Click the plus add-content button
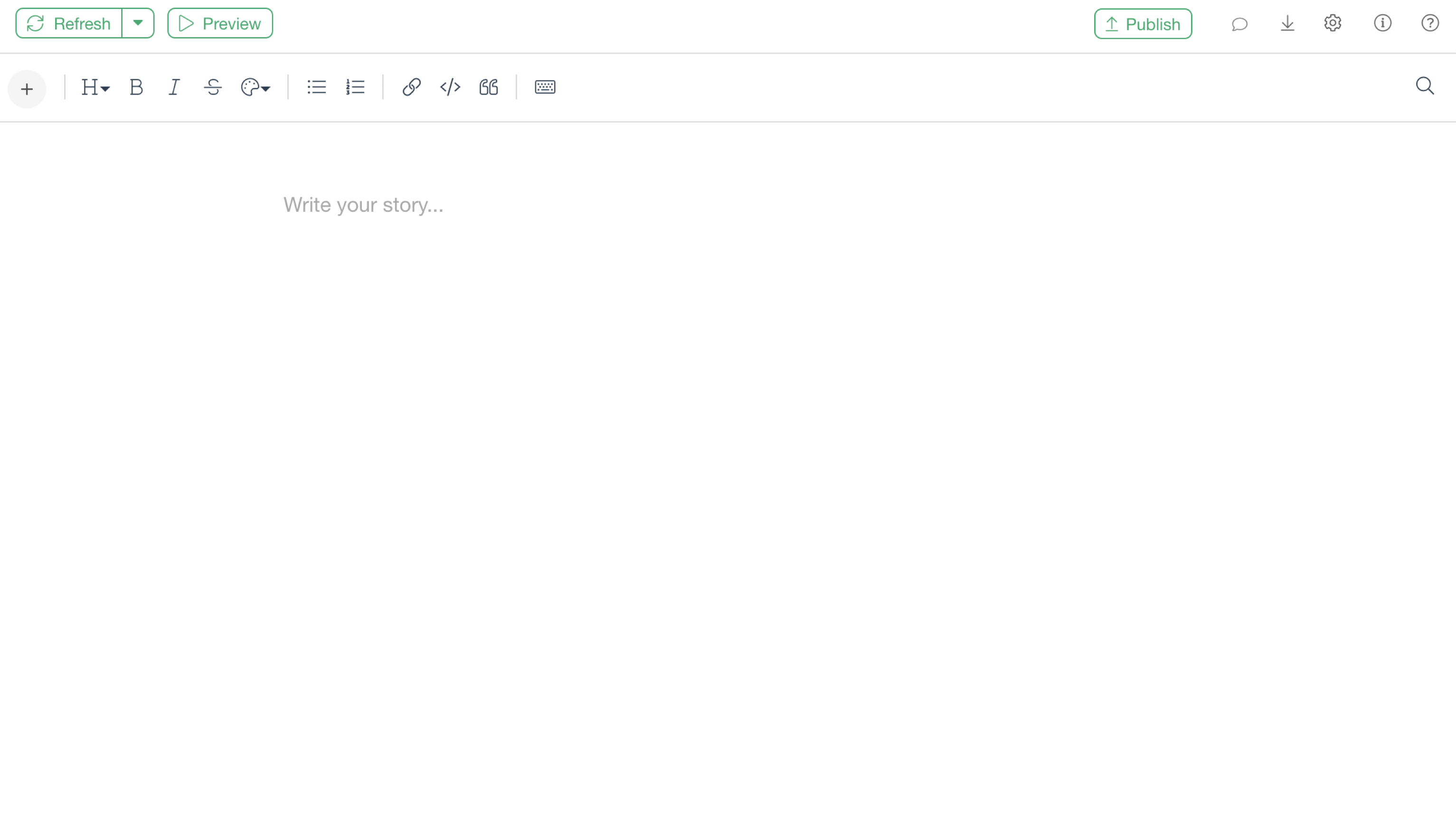The image size is (1456, 834). tap(26, 89)
